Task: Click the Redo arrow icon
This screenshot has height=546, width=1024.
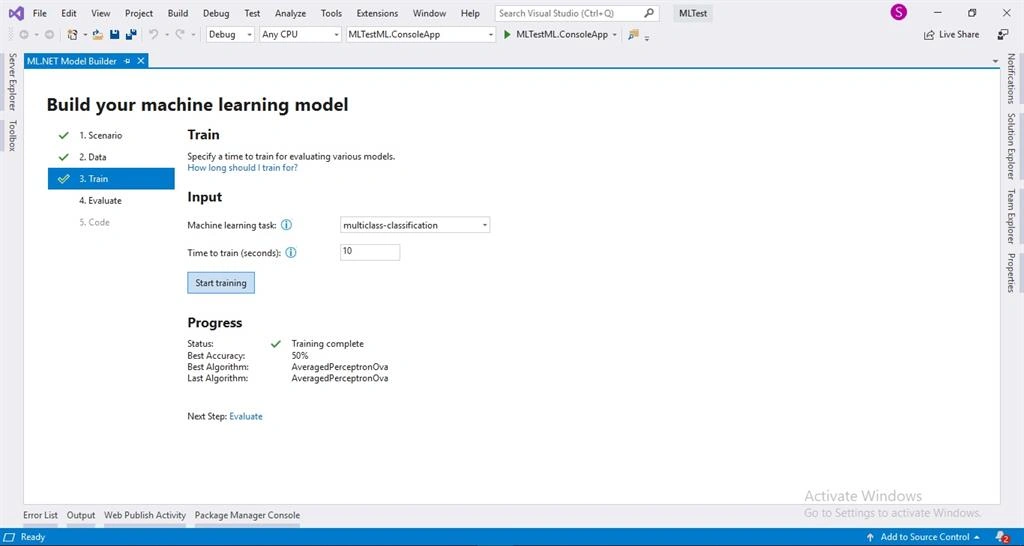Action: click(180, 35)
